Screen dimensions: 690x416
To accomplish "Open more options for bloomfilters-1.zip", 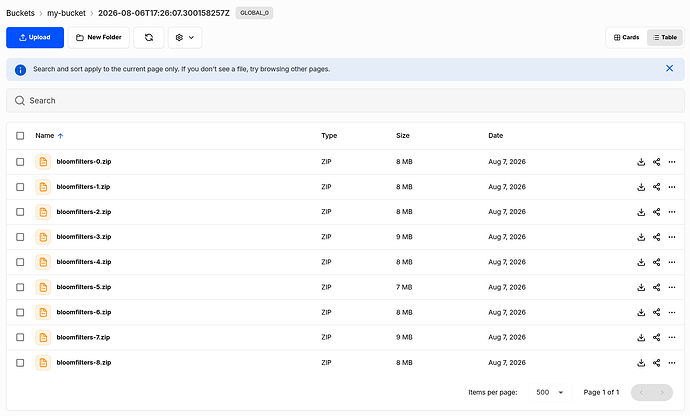I will [x=672, y=187].
